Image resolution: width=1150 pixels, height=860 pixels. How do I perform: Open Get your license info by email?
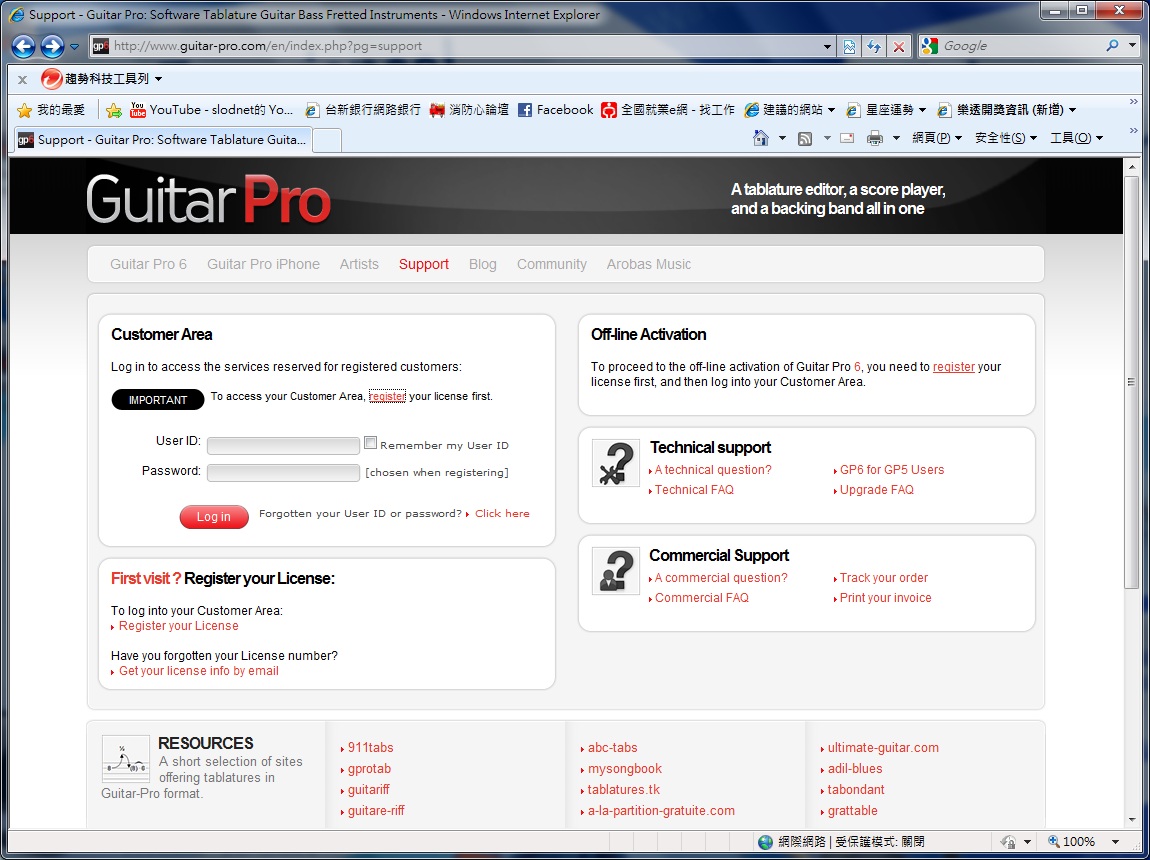click(199, 671)
